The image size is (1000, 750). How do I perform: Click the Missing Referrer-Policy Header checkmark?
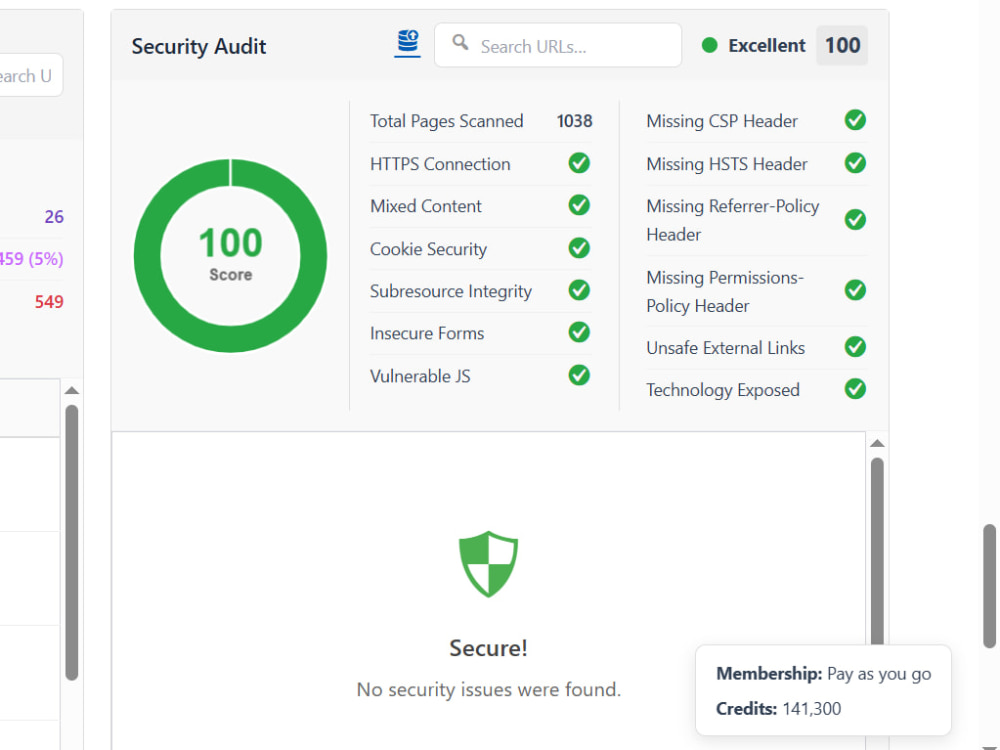(x=855, y=220)
